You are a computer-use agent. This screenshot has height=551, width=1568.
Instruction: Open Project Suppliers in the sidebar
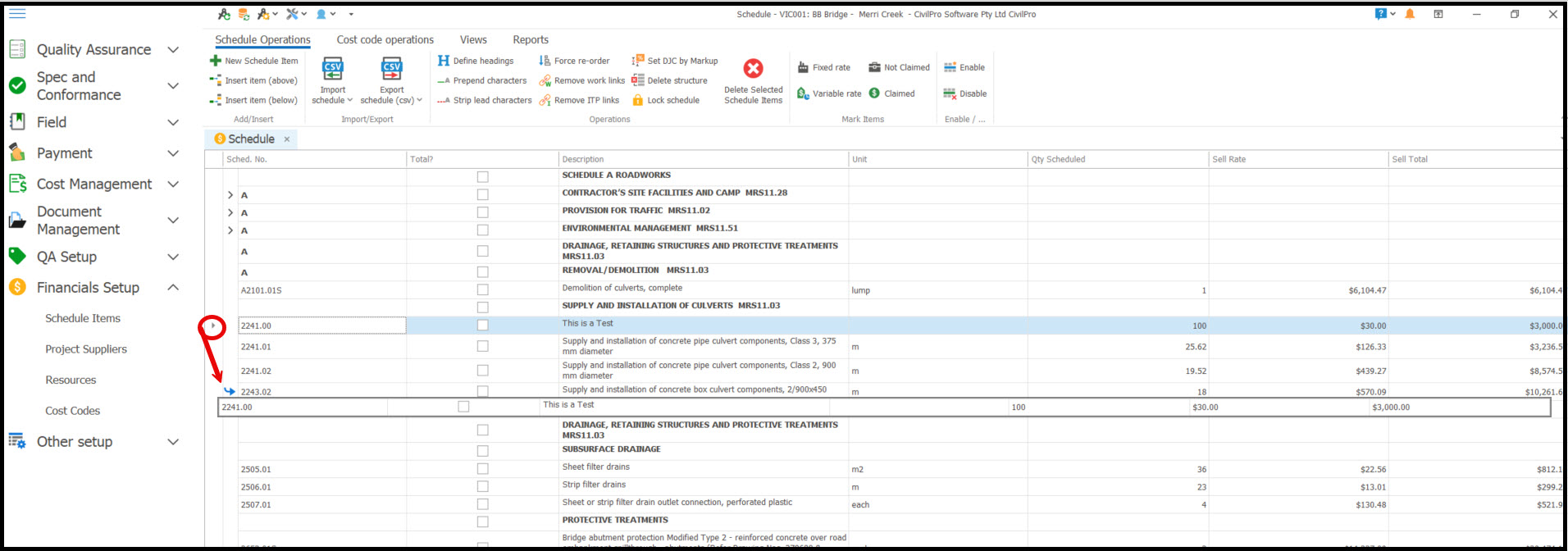86,349
